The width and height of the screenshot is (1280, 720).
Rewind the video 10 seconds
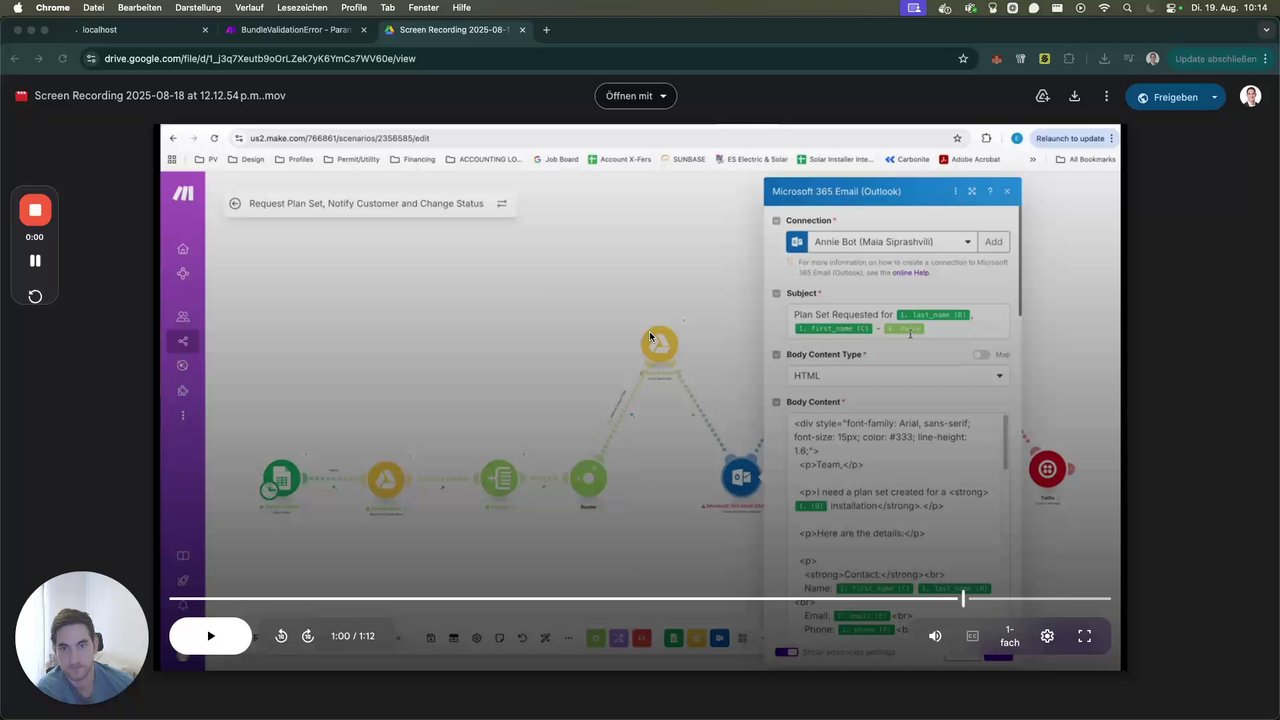click(281, 636)
